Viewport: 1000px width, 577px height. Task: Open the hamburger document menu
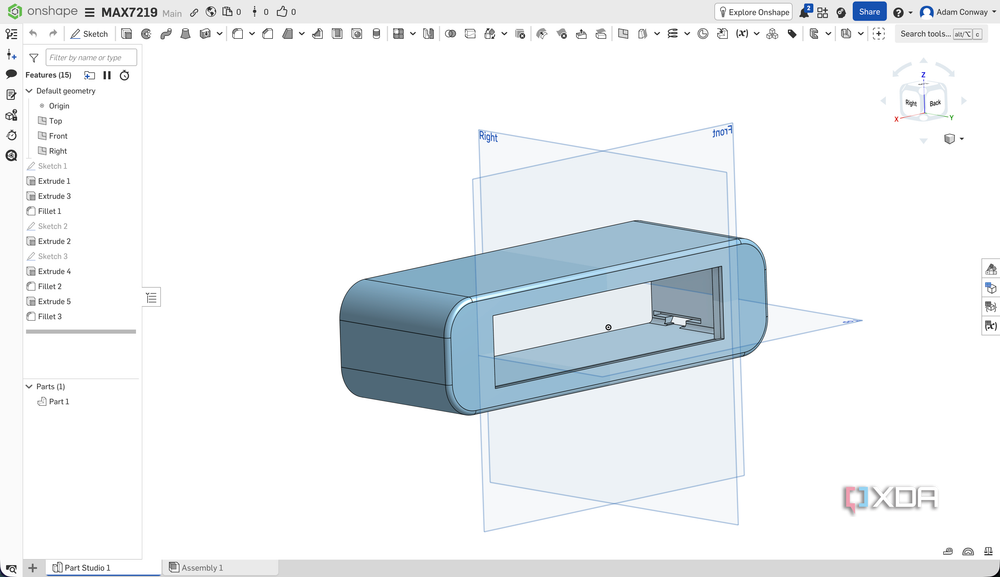[x=89, y=12]
